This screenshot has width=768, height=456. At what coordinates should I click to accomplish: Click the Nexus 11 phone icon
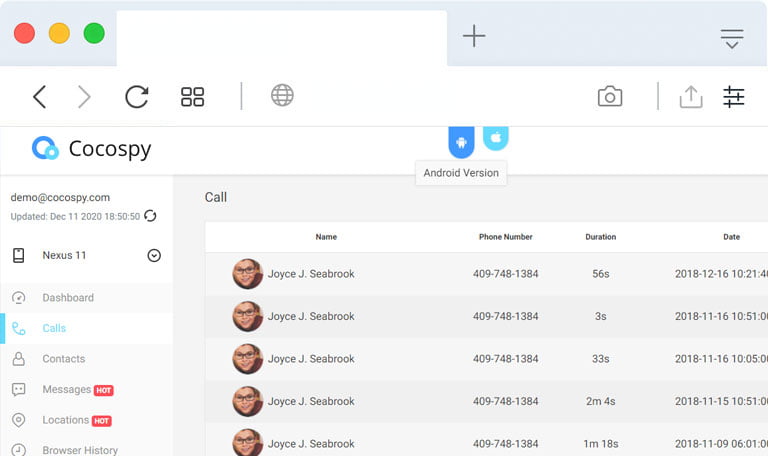(x=19, y=255)
